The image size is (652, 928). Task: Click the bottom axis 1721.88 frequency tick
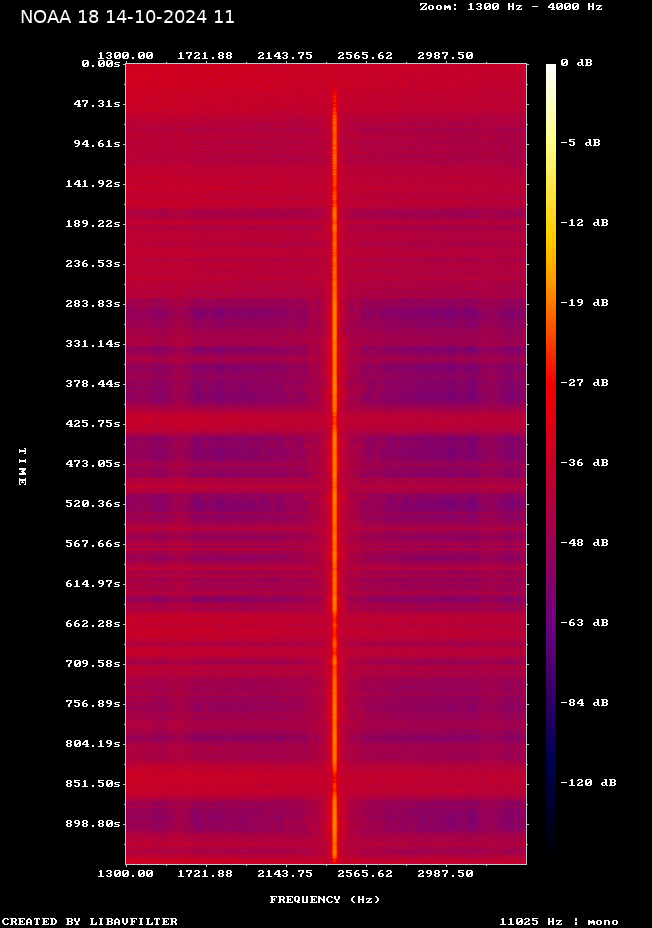coord(205,873)
